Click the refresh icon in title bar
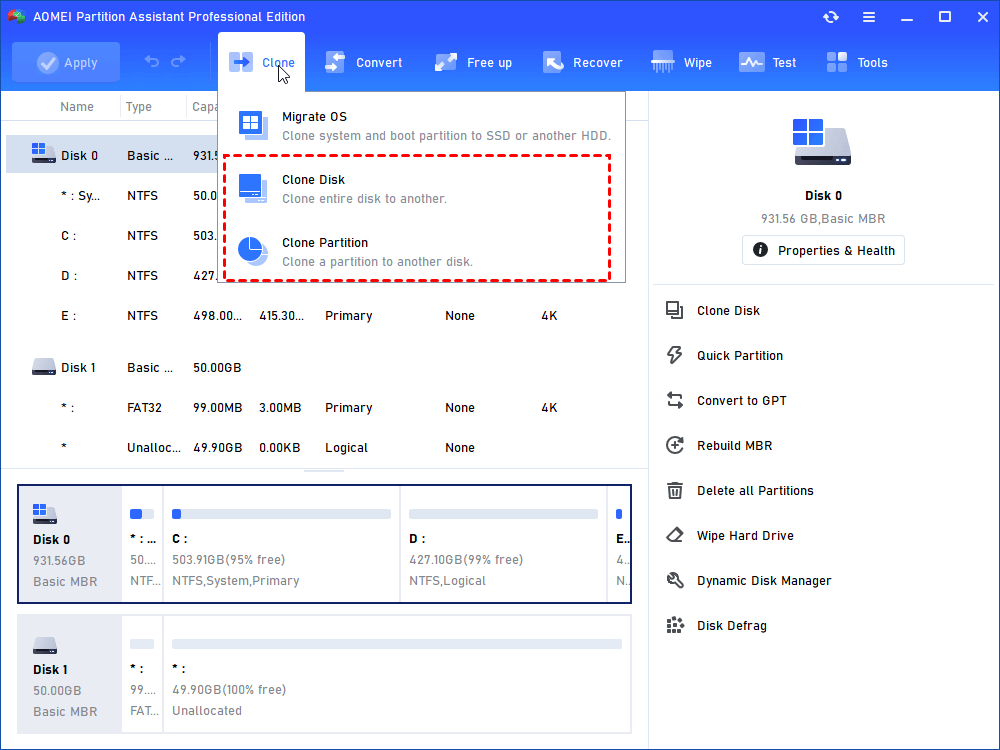The image size is (1000, 750). tap(830, 17)
